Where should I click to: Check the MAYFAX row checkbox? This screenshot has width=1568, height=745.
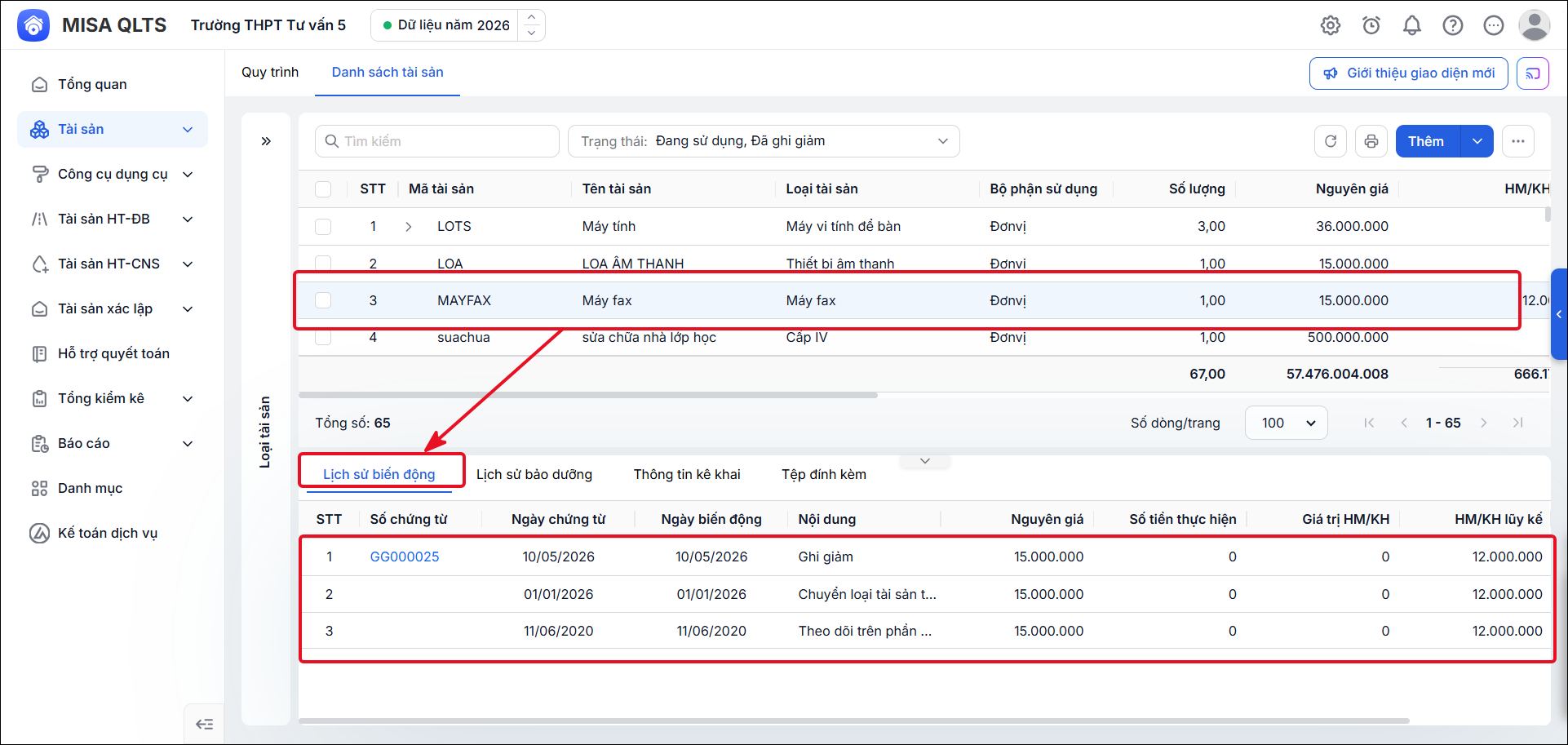323,300
